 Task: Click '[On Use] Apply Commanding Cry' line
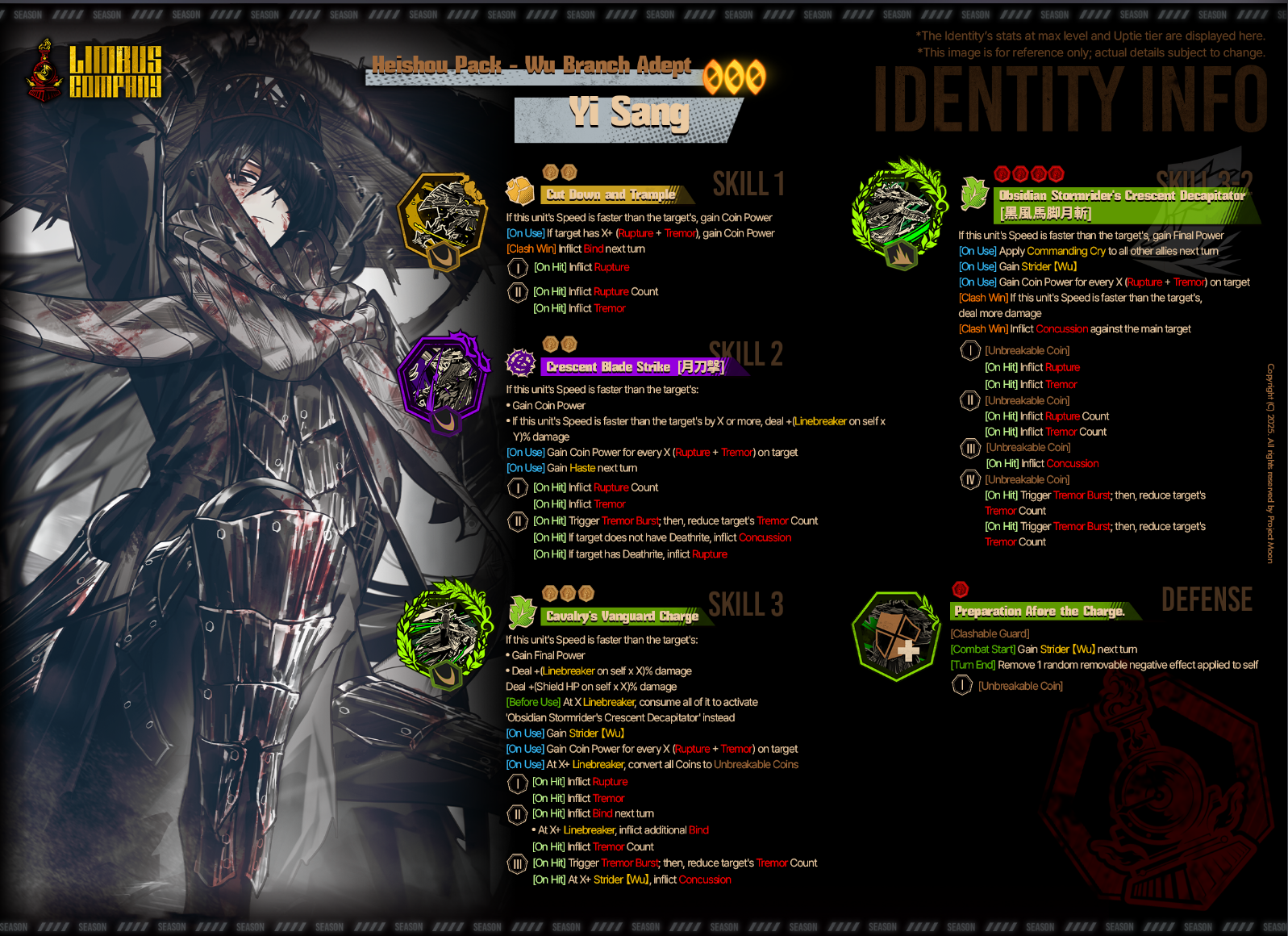[1089, 252]
